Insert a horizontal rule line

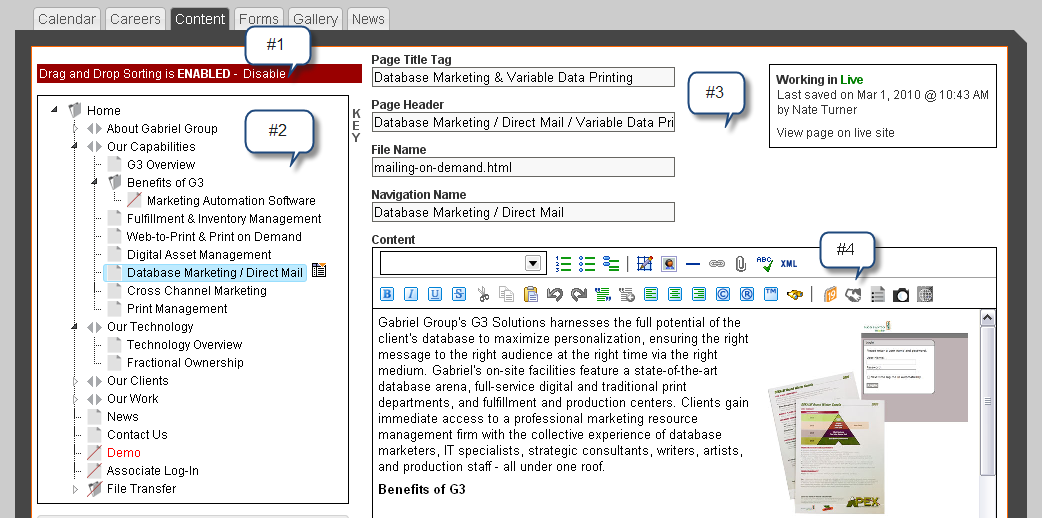click(692, 264)
